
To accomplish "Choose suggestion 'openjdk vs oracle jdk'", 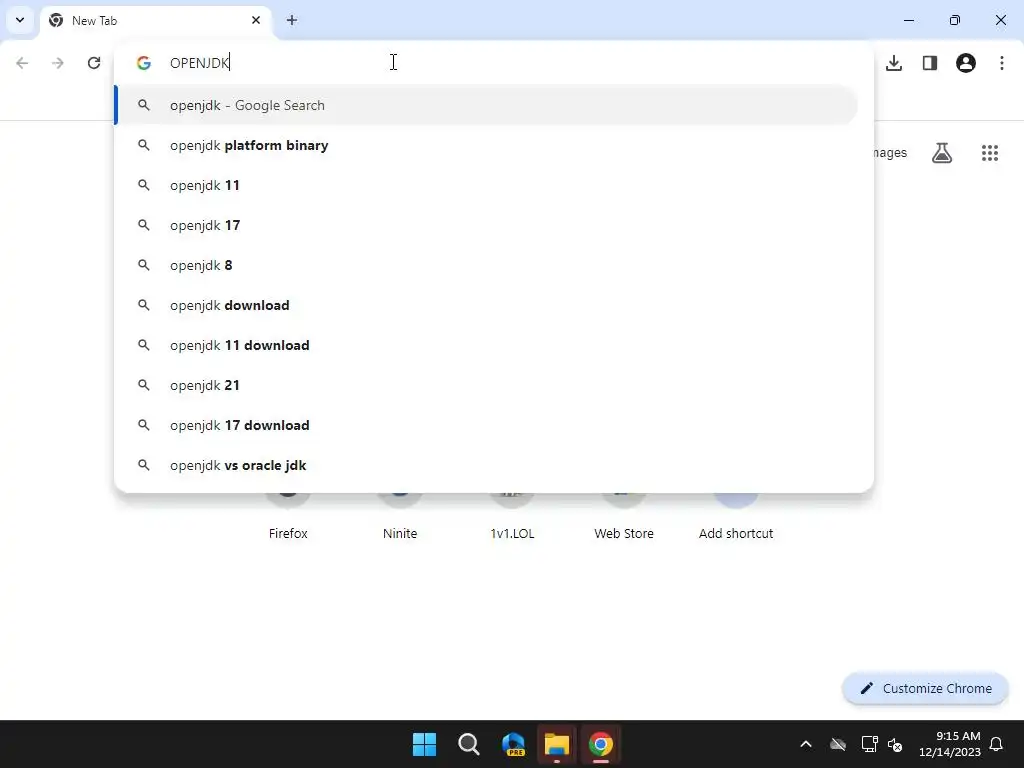I will [x=487, y=465].
